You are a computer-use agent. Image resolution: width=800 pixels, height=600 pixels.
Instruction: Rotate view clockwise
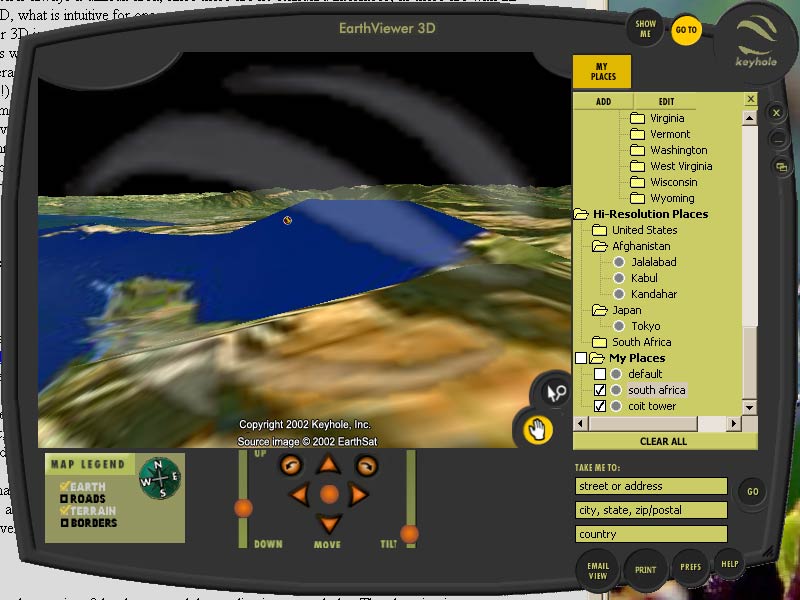click(367, 465)
